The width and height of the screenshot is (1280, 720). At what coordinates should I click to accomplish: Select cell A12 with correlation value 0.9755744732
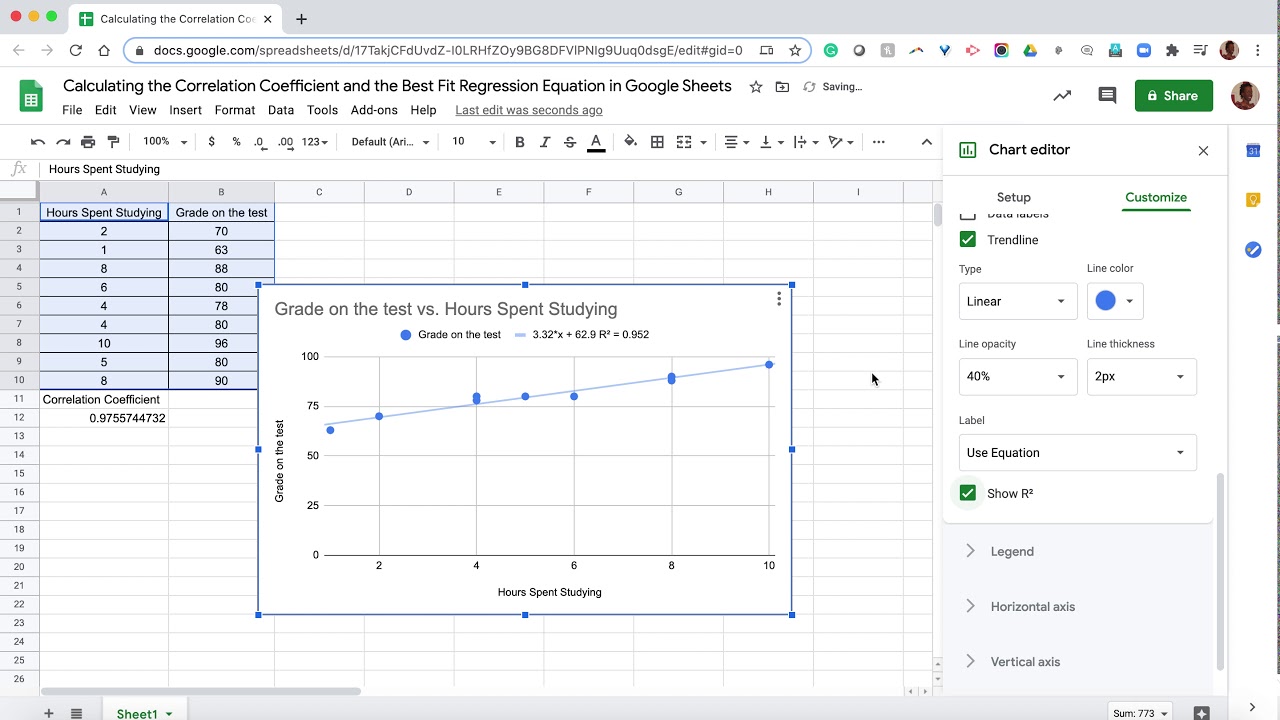coord(104,418)
